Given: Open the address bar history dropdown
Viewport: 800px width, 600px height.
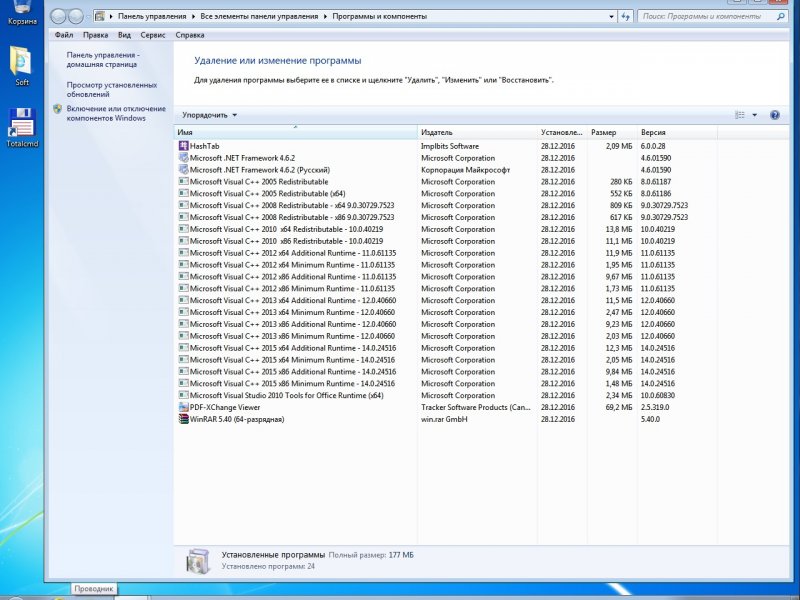Looking at the screenshot, I should pos(611,16).
